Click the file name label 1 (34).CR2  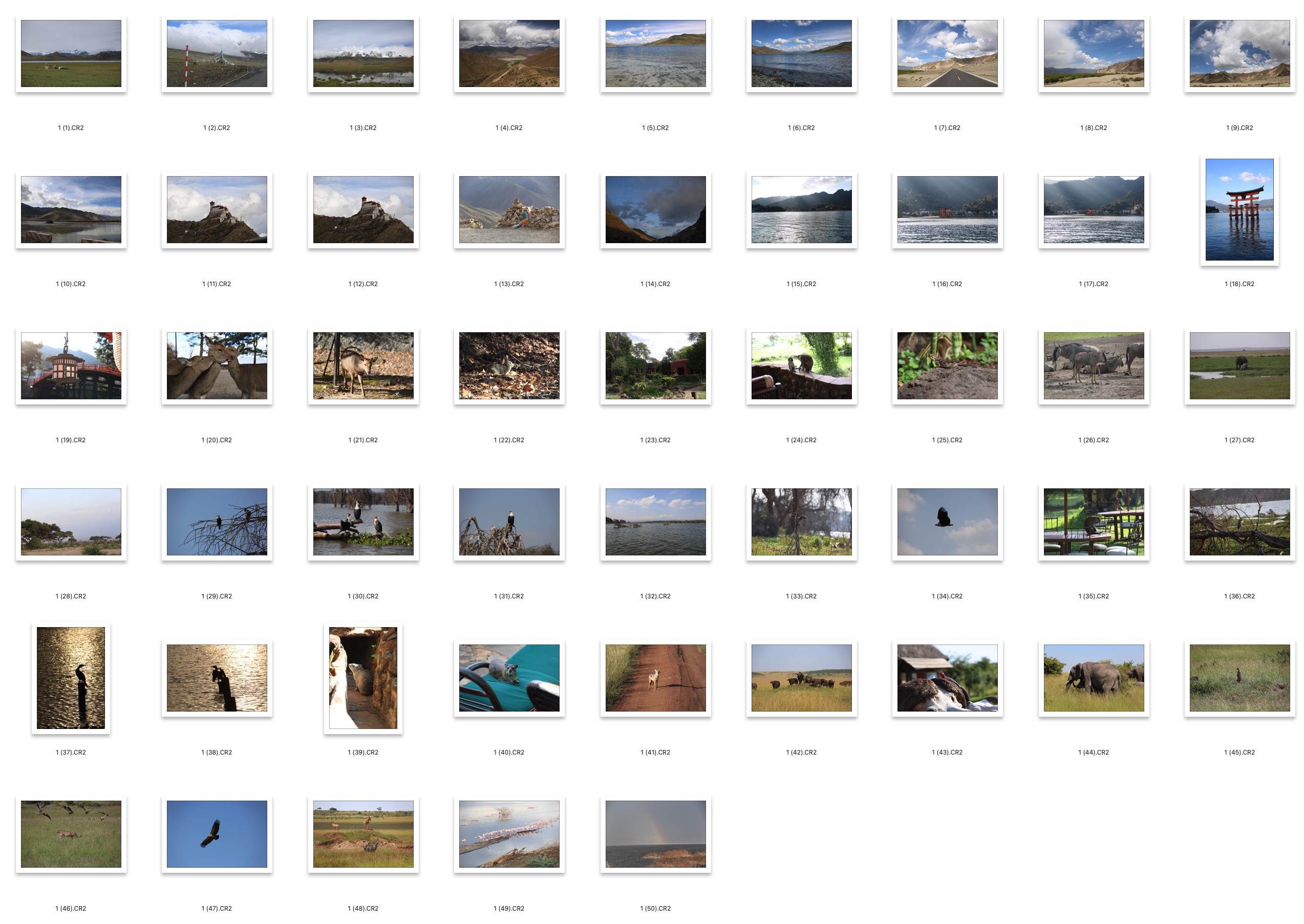click(947, 596)
